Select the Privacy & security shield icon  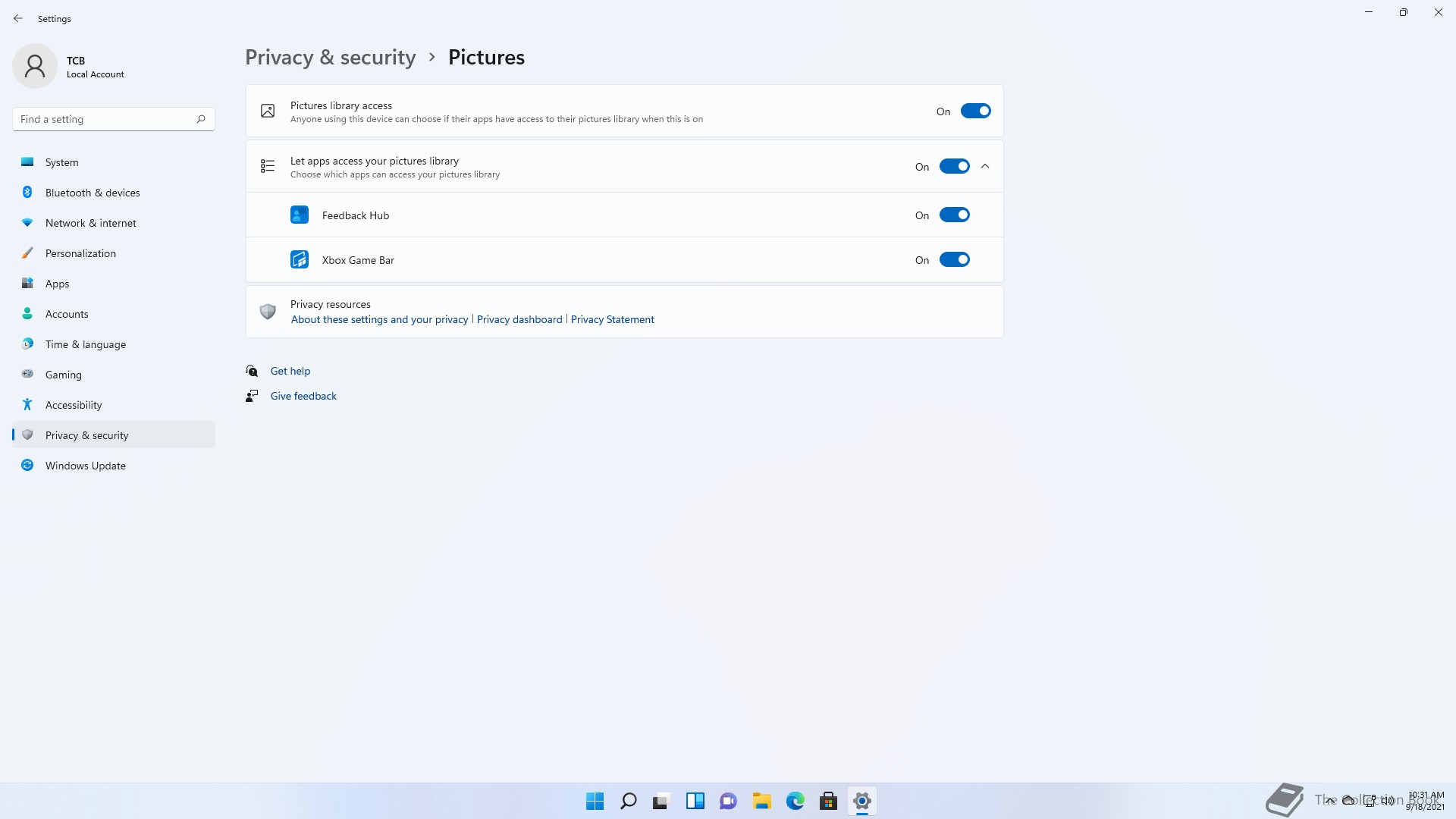tap(27, 435)
